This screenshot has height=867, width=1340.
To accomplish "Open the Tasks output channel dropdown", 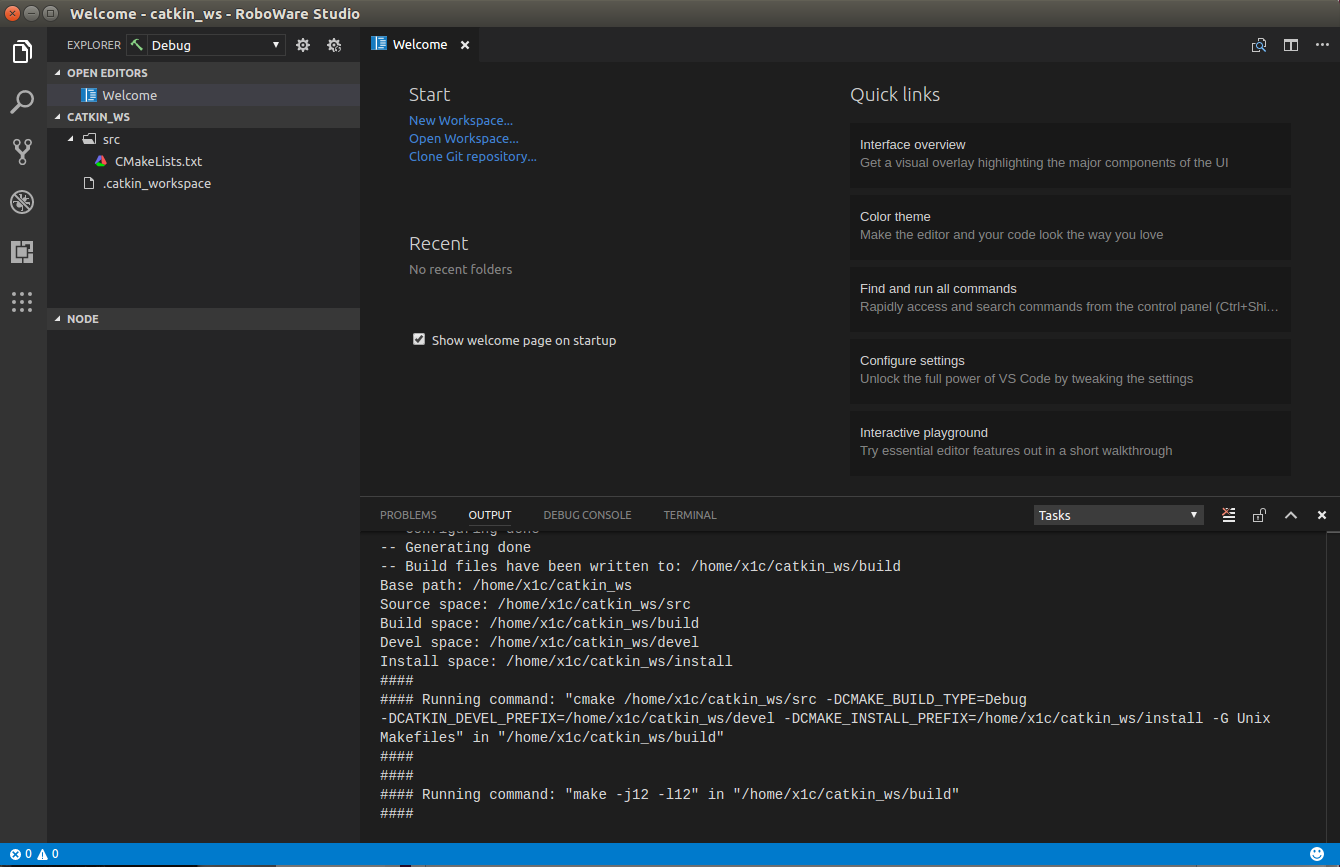I will [x=1118, y=515].
